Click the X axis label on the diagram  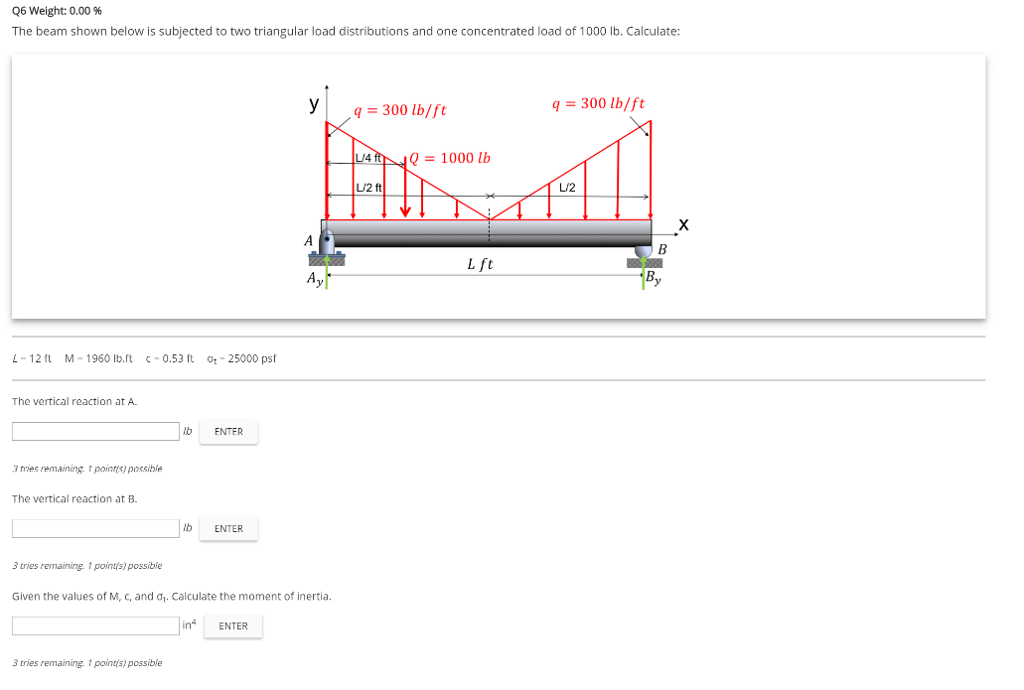(682, 223)
